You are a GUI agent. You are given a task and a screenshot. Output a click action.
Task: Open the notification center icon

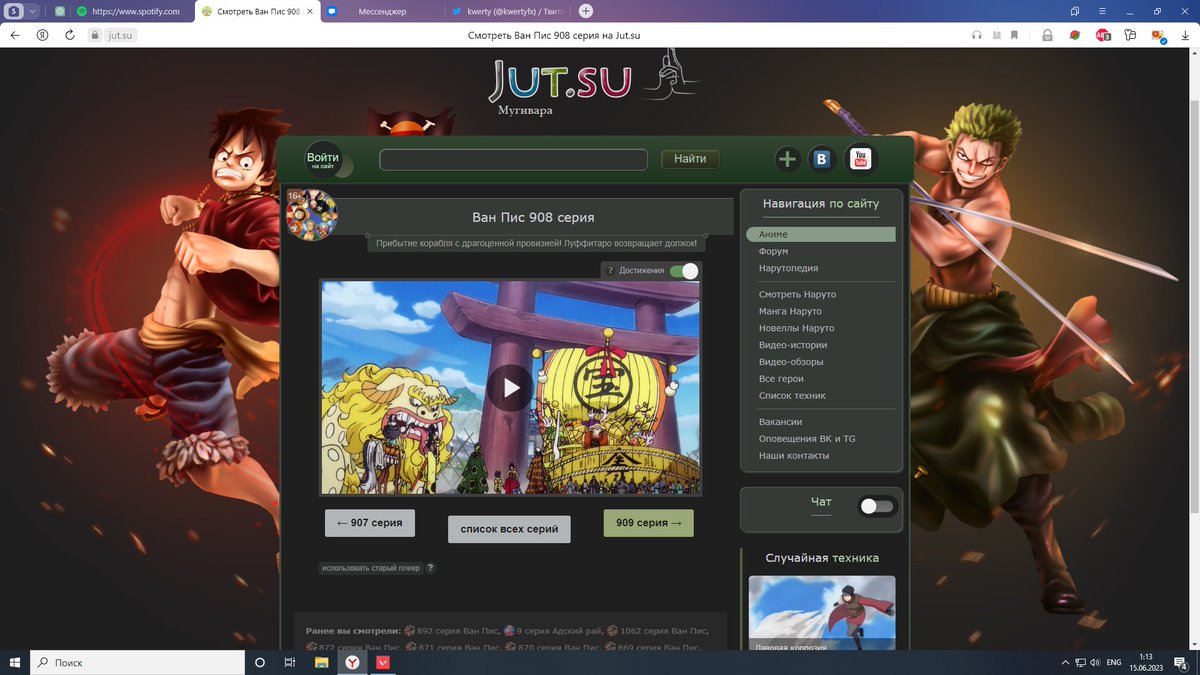pos(1183,662)
